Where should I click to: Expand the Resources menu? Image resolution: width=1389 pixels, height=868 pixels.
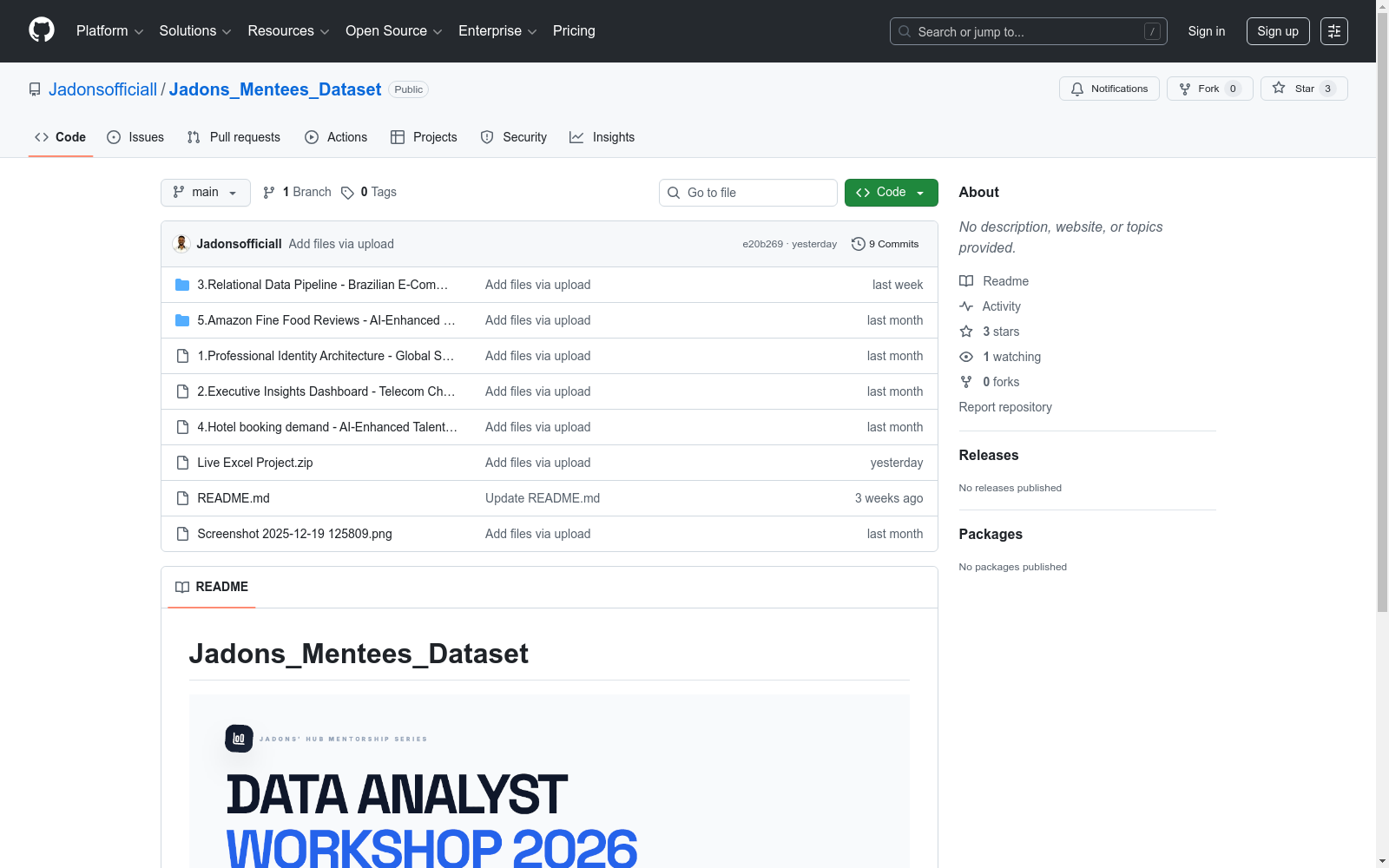tap(288, 31)
